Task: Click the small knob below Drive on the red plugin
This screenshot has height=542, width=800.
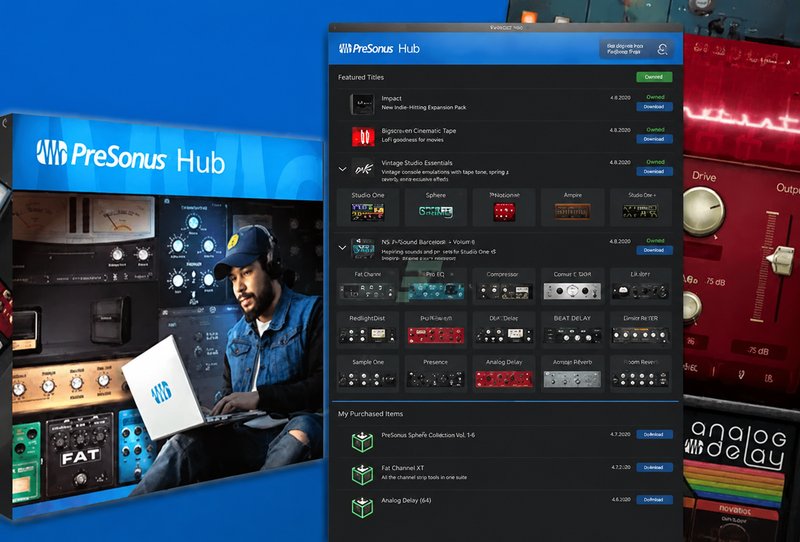Action: pyautogui.click(x=691, y=308)
